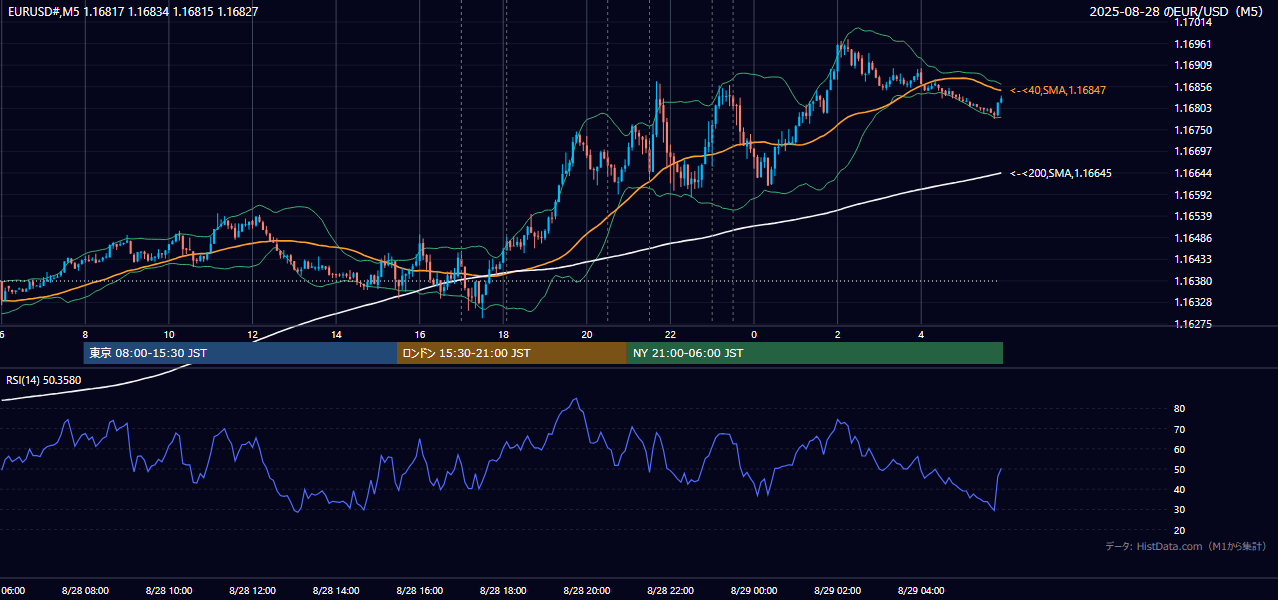
Task: Click the bottom date label 8/29 02:00
Action: click(x=838, y=591)
